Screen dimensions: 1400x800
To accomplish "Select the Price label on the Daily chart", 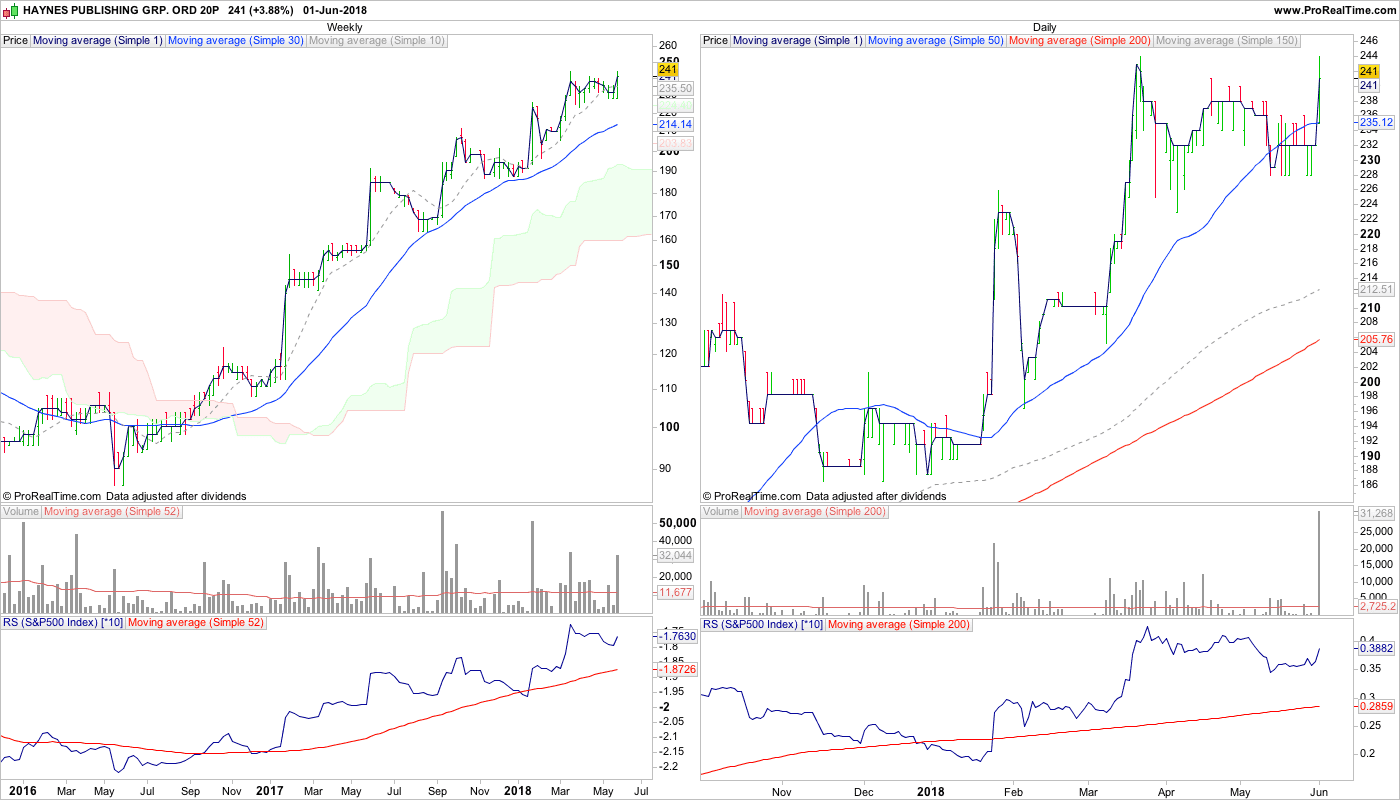I will pos(716,41).
